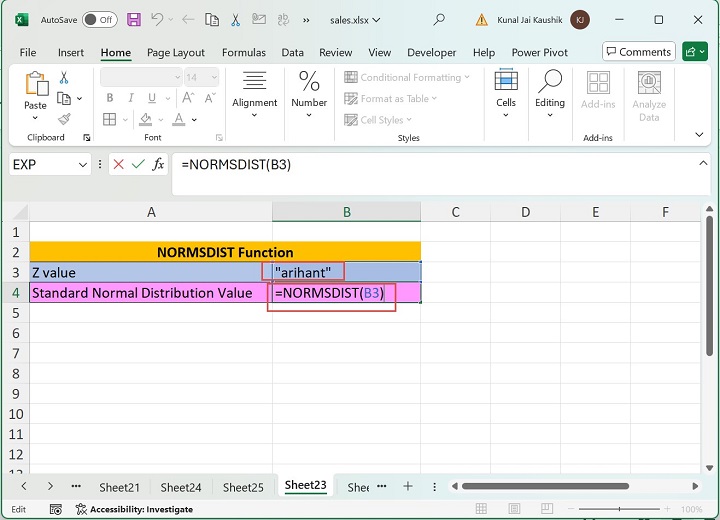Toggle Italic formatting
Image resolution: width=720 pixels, height=520 pixels.
point(131,98)
